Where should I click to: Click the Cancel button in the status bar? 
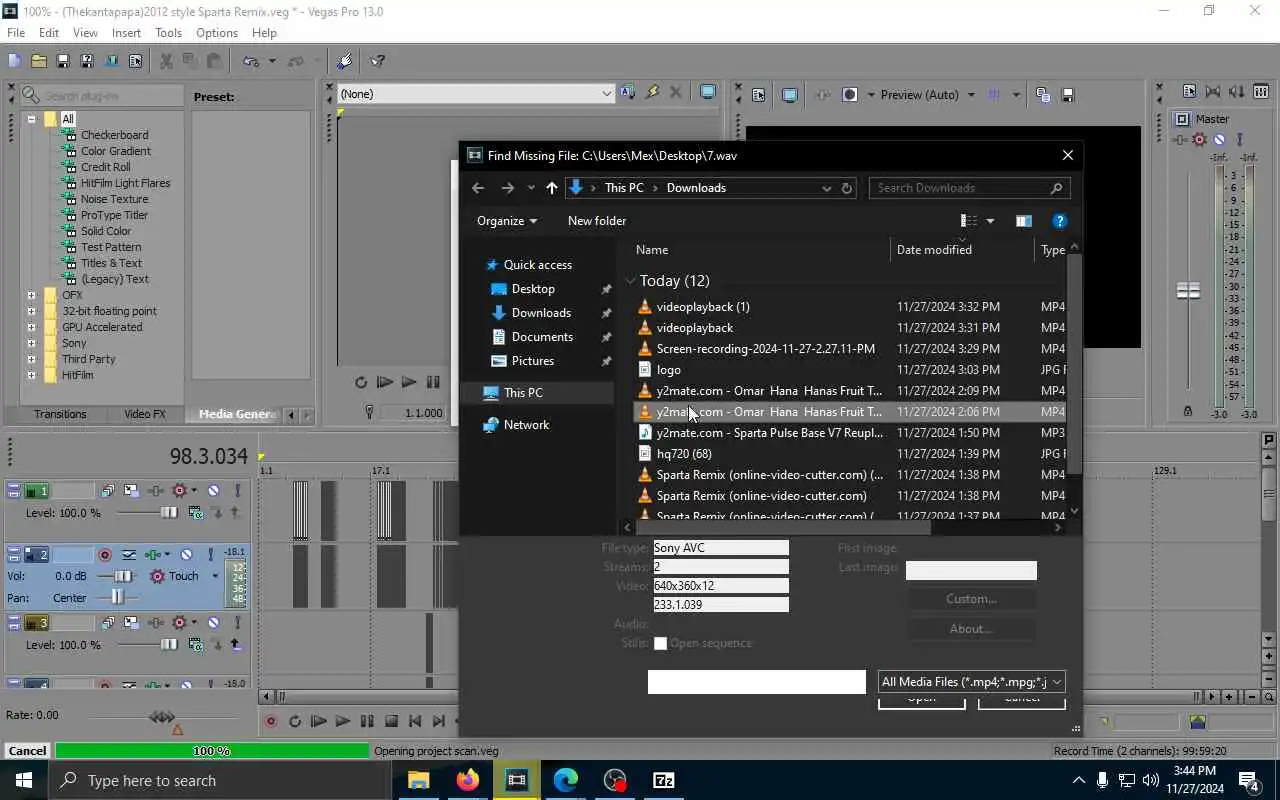tap(27, 751)
